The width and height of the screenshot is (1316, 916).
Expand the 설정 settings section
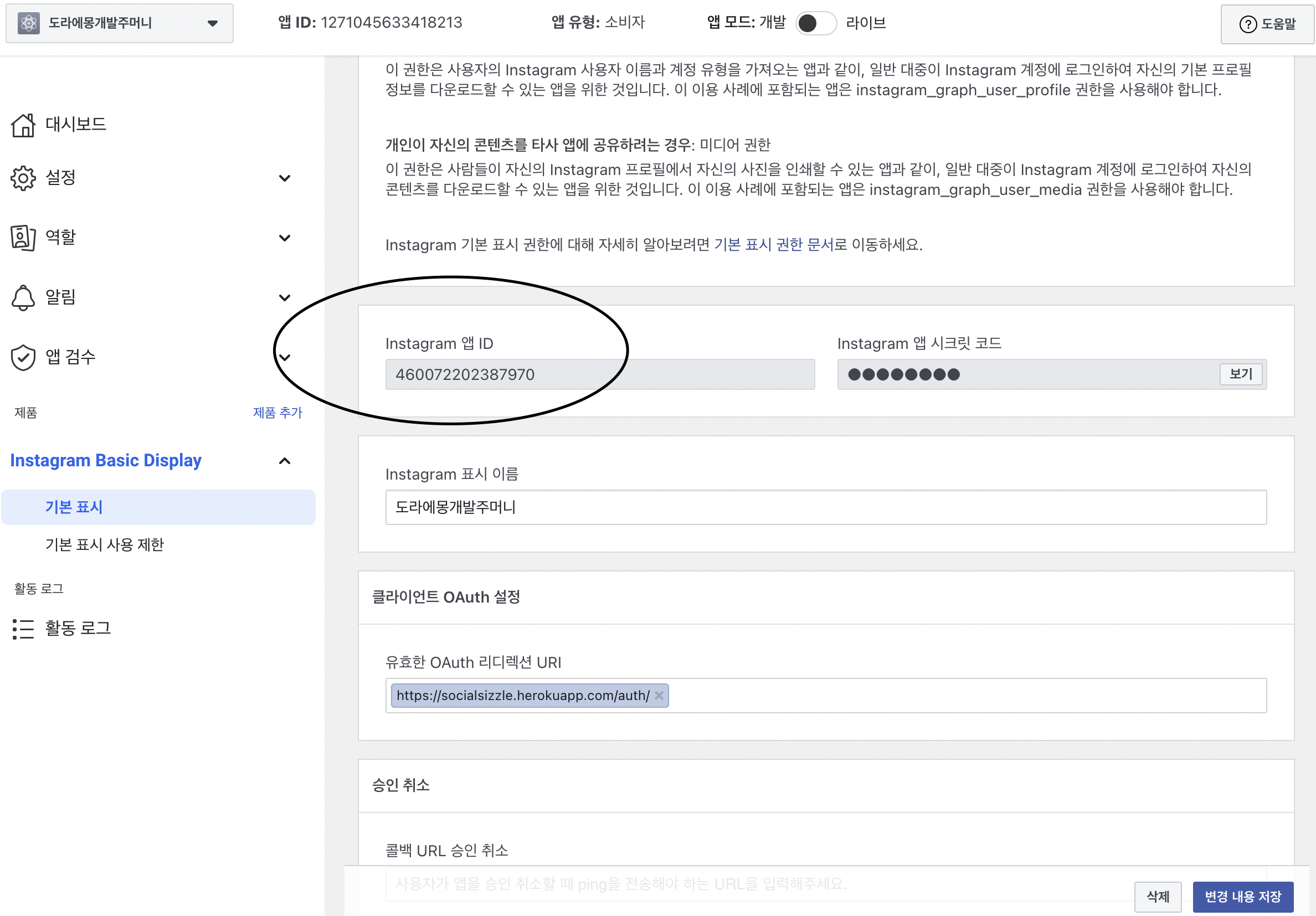284,178
